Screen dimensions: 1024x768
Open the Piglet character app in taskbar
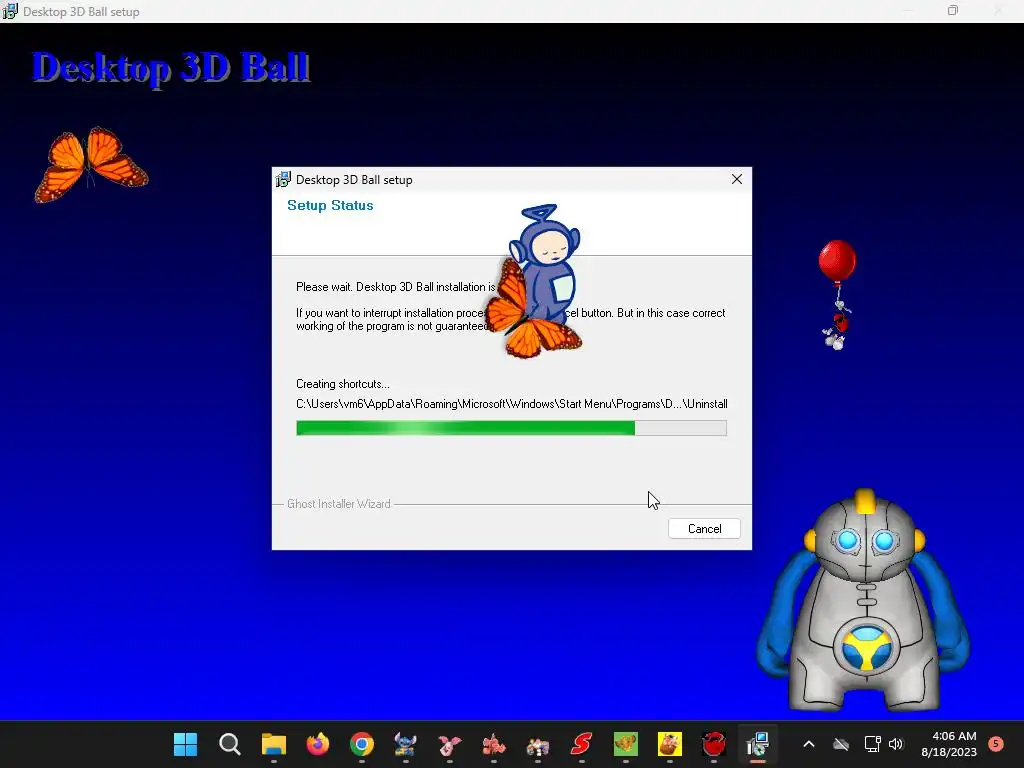coord(450,744)
